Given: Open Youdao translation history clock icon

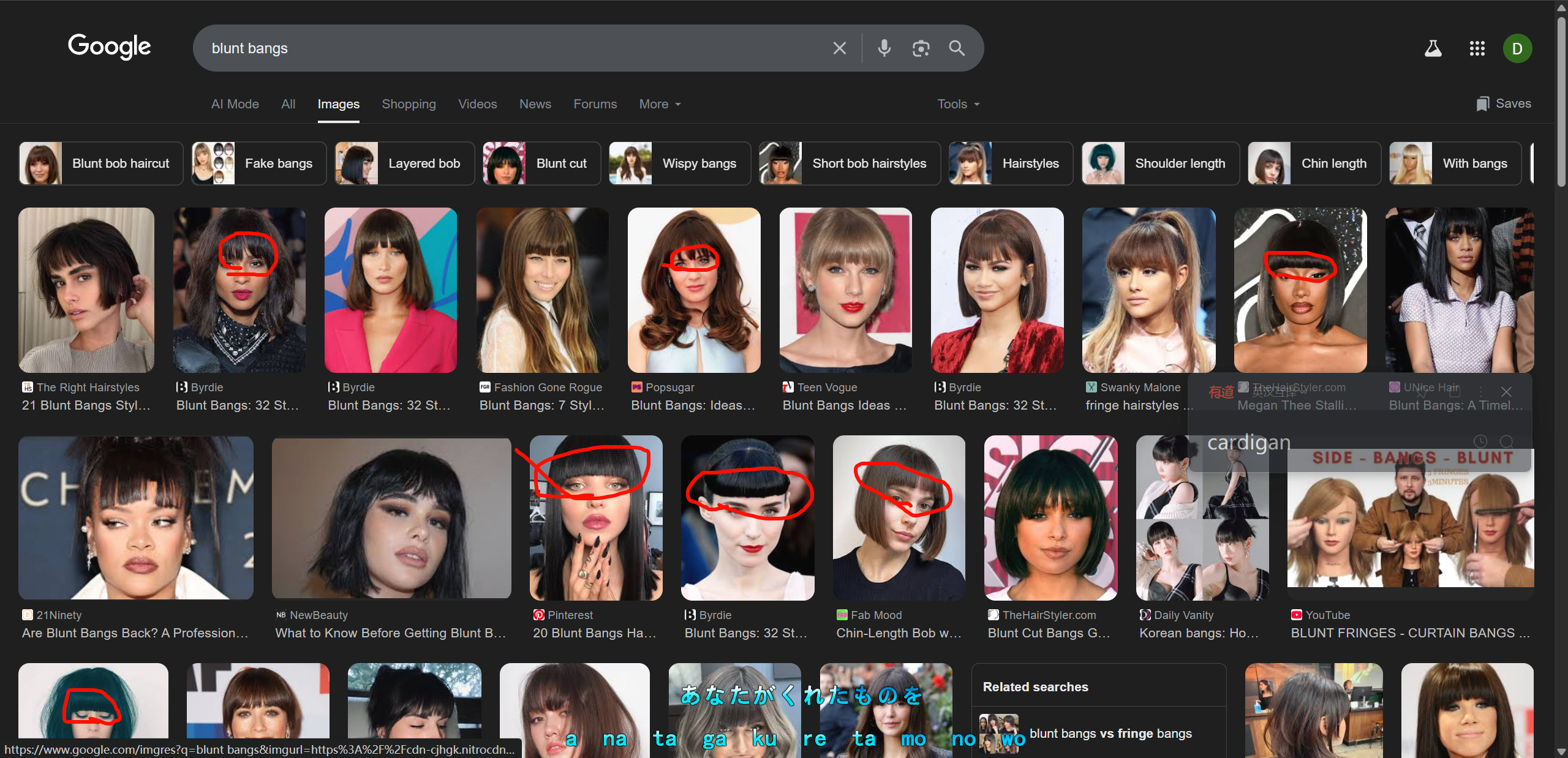Looking at the screenshot, I should [1480, 441].
